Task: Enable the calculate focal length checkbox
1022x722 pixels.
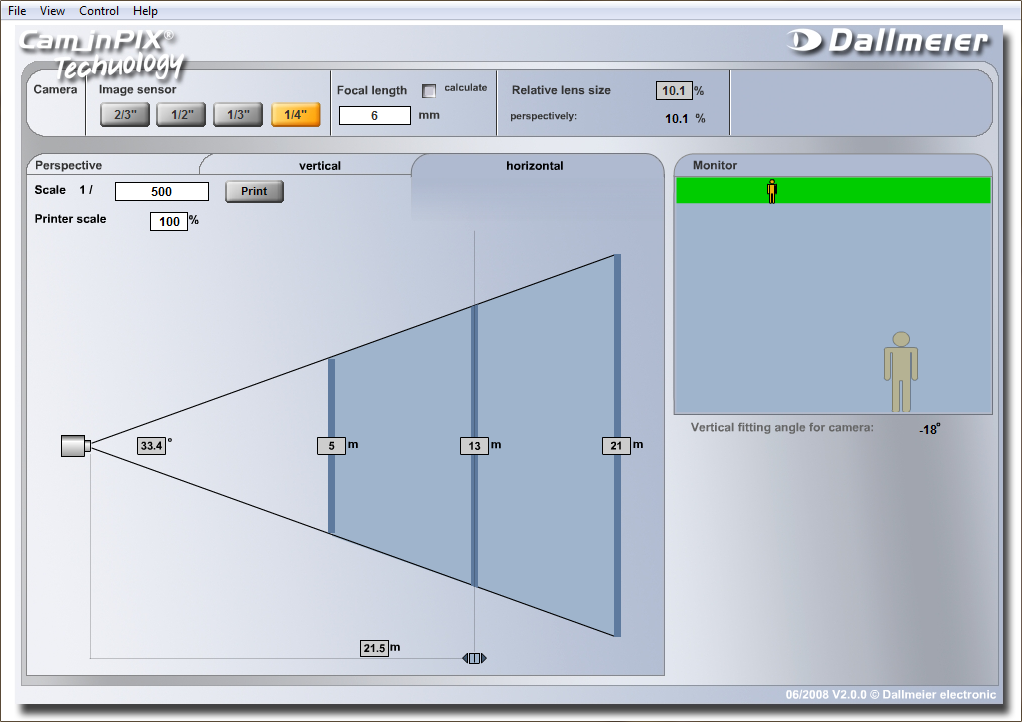Action: pos(430,91)
